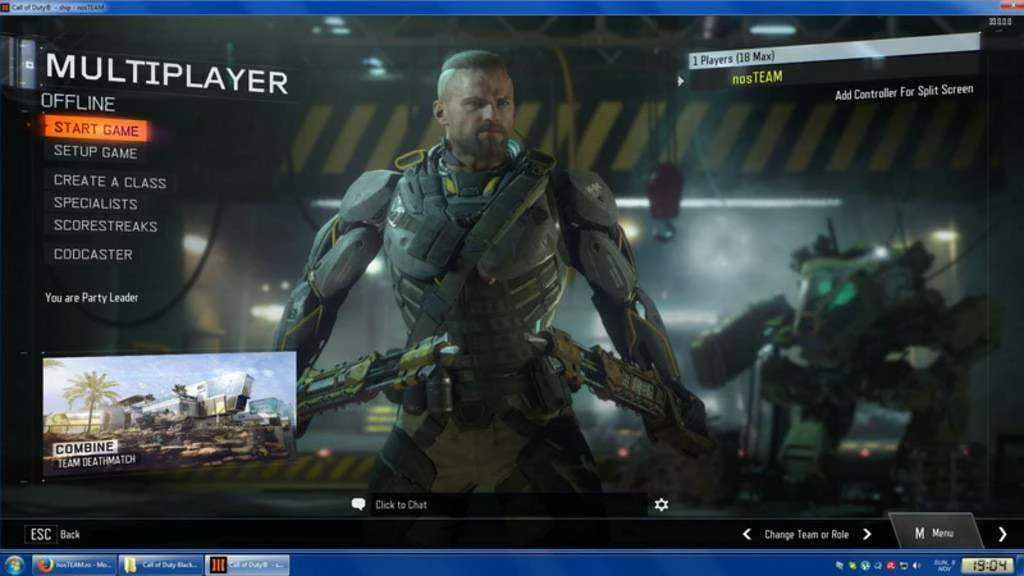Screen dimensions: 1024x576
Task: Open the Windows Start orb
Action: (14, 565)
